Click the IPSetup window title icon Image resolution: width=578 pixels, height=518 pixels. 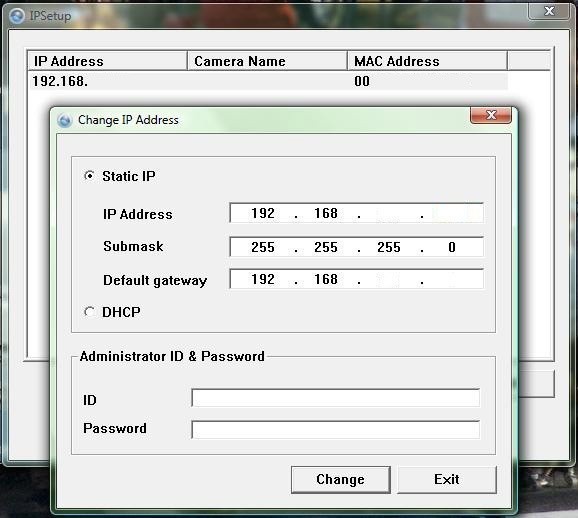pyautogui.click(x=17, y=16)
